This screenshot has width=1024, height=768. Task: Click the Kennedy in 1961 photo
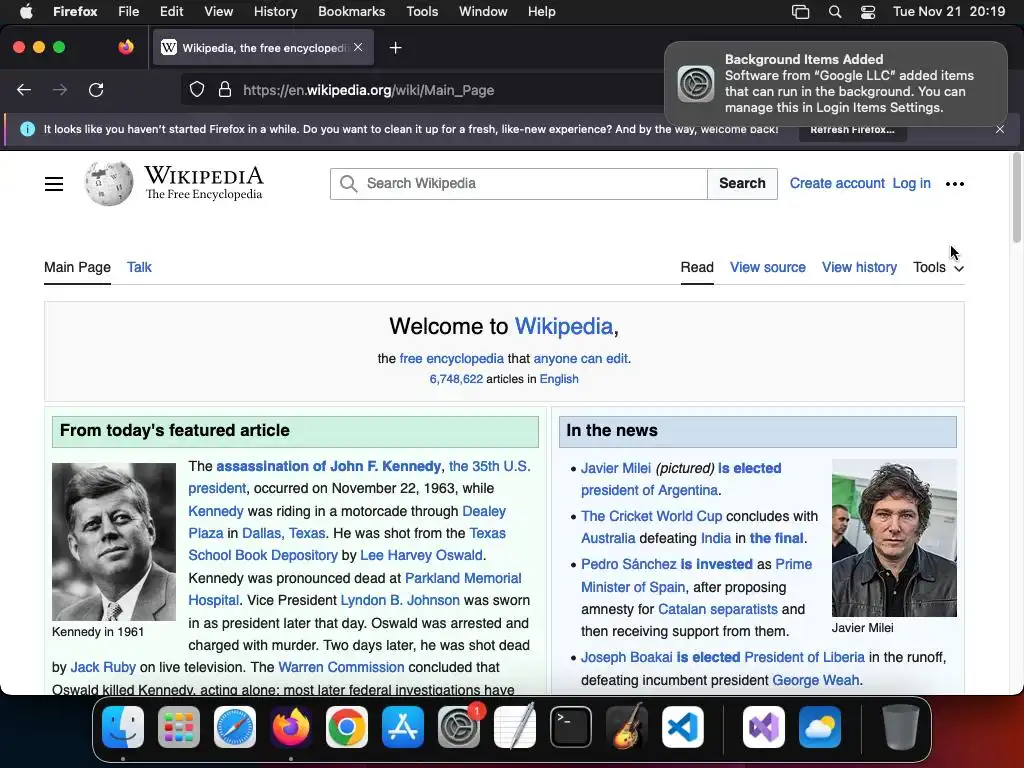coord(114,542)
